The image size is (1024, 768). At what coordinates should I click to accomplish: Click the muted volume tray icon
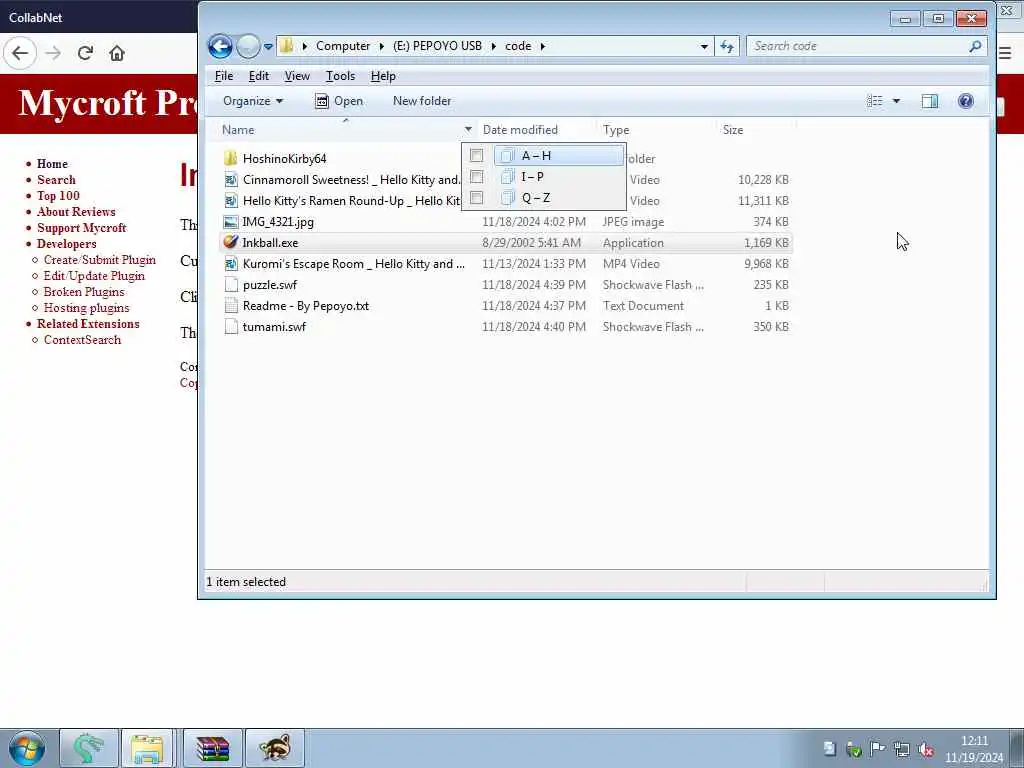click(x=925, y=750)
